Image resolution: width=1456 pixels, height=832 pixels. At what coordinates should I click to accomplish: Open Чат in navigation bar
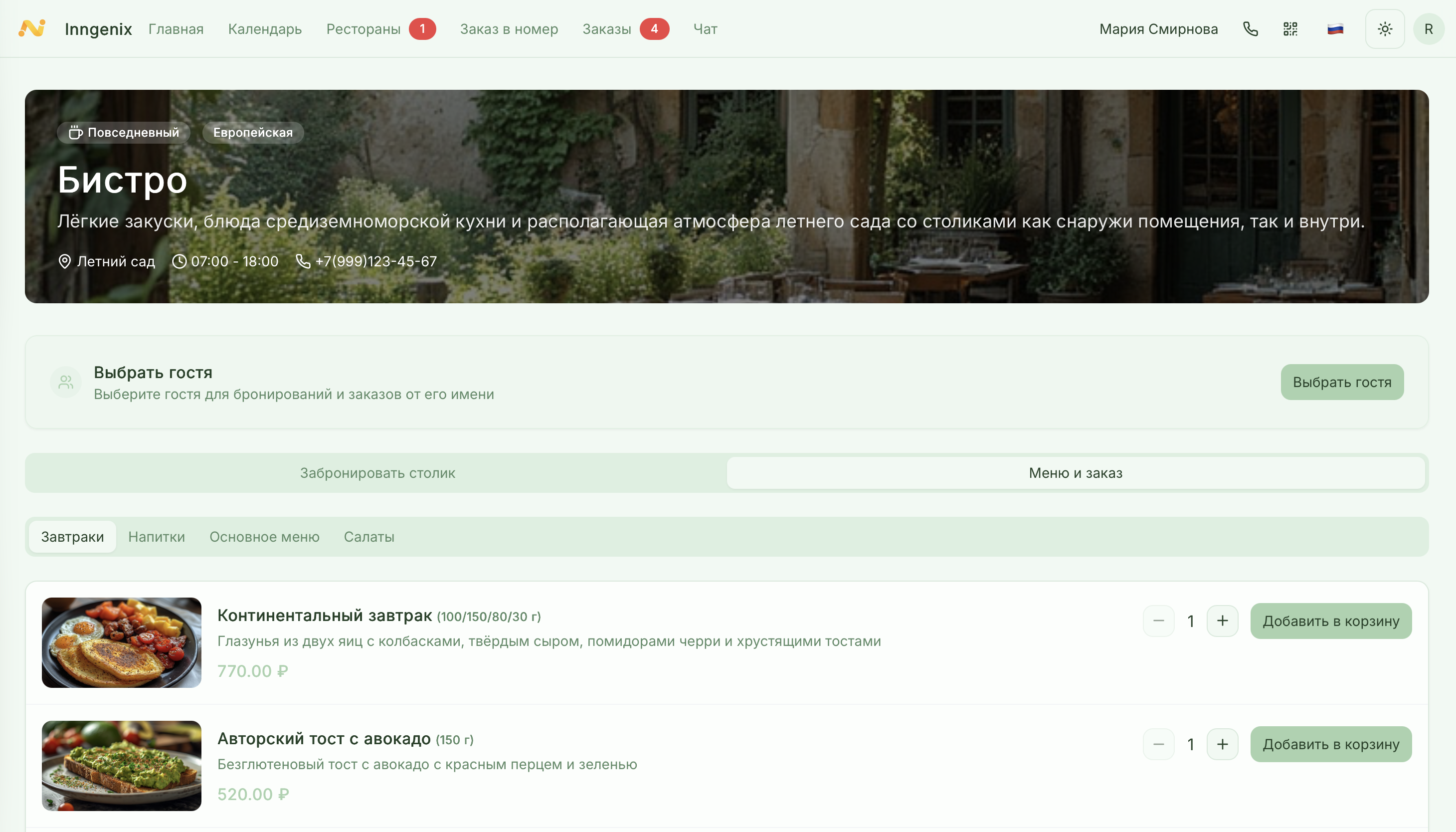[x=706, y=28]
